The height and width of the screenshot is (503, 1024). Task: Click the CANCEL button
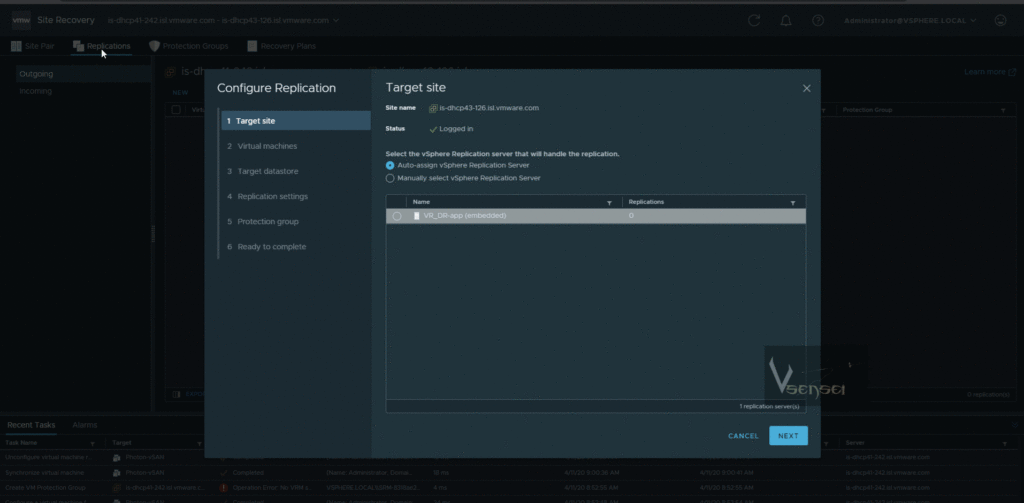coord(743,436)
